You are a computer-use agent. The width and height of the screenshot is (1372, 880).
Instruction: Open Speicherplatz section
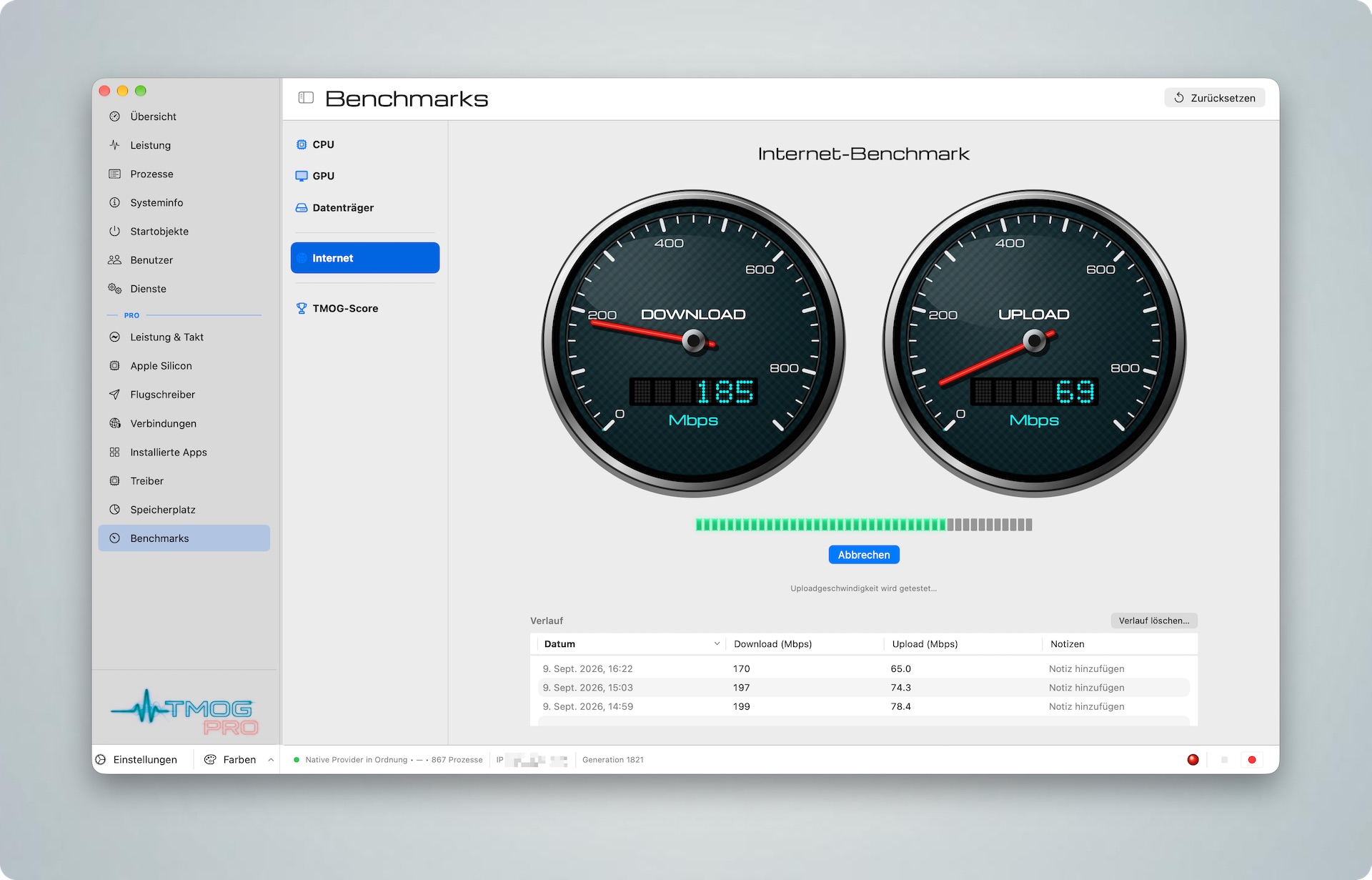(184, 509)
